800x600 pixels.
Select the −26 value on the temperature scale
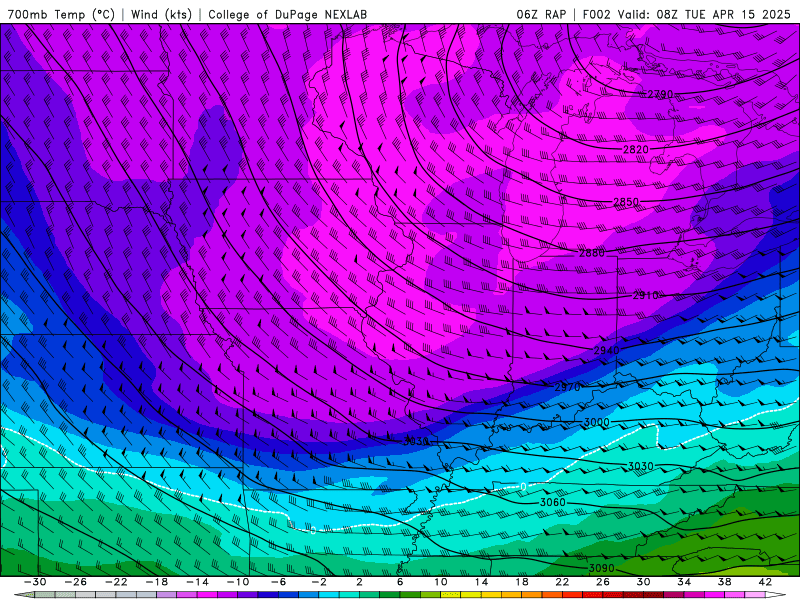pyautogui.click(x=76, y=582)
